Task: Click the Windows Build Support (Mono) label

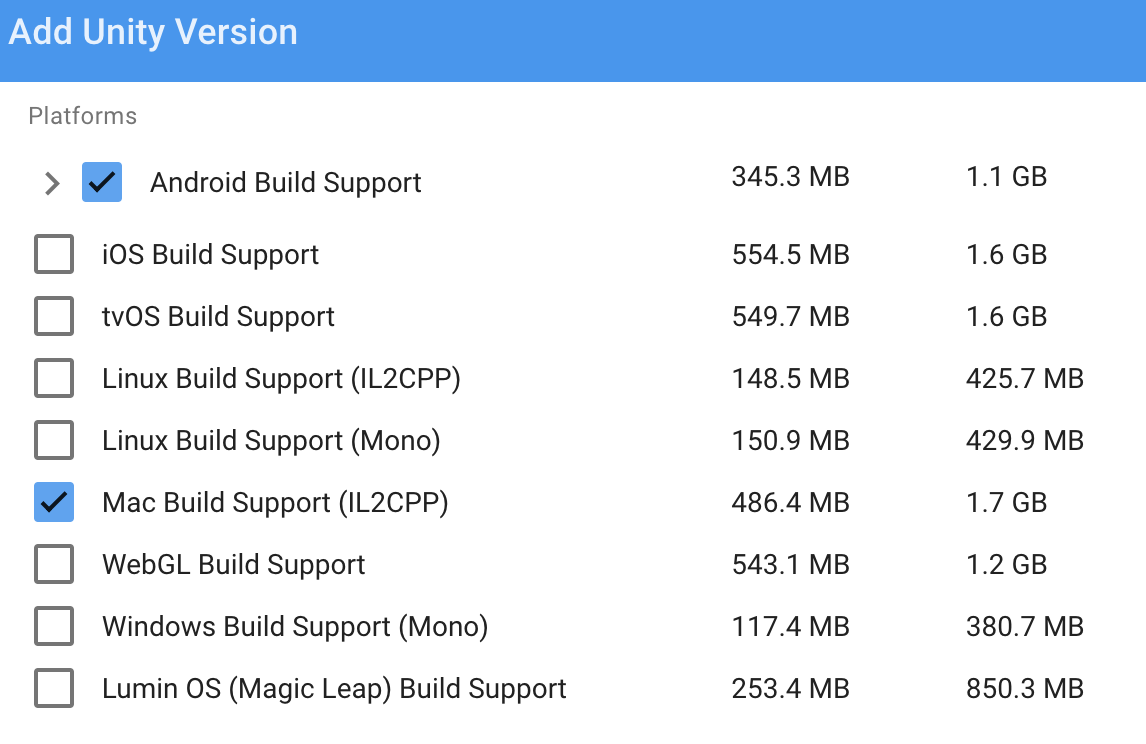Action: (x=295, y=627)
